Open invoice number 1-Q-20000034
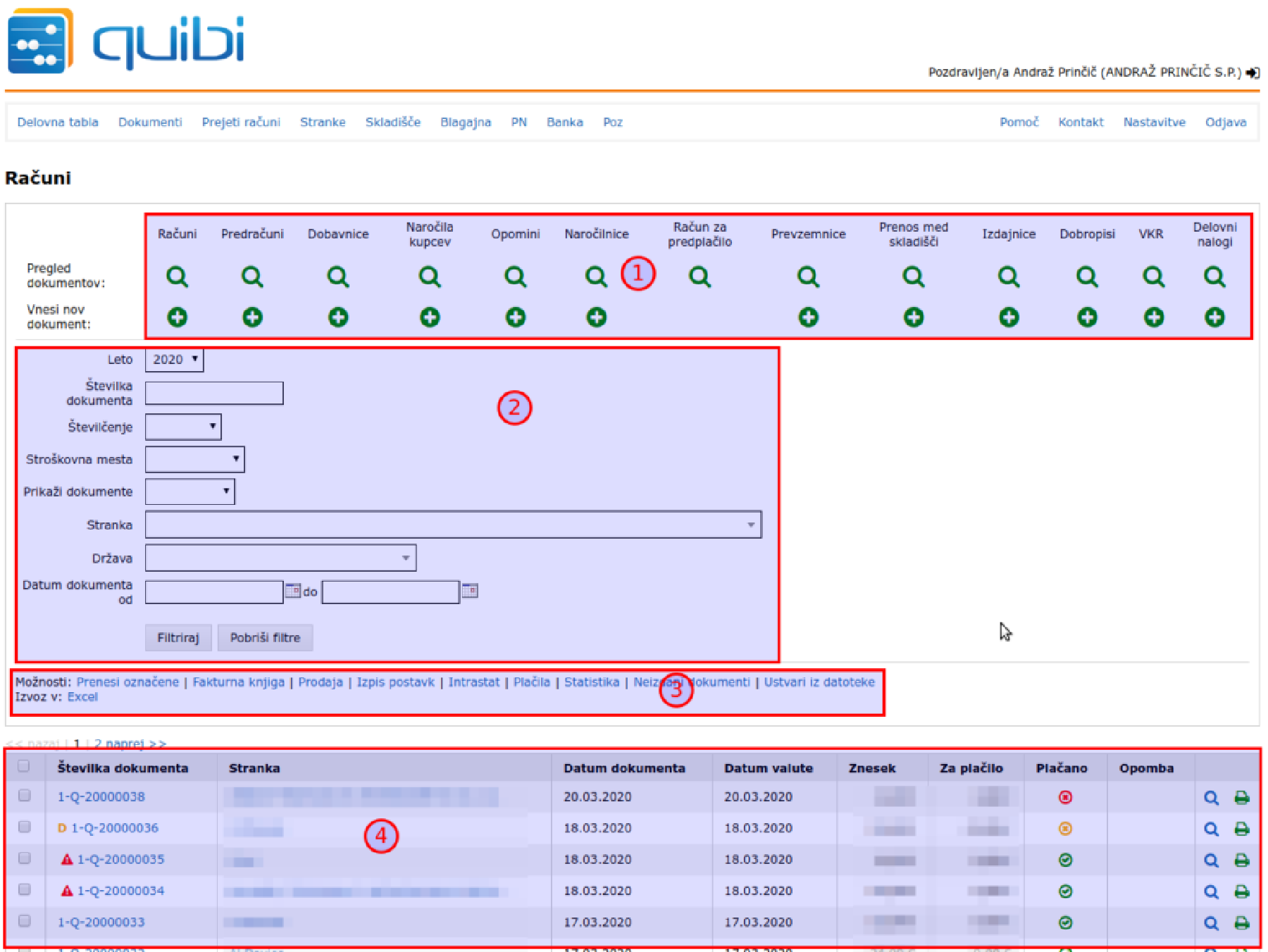The height and width of the screenshot is (952, 1268). (120, 891)
